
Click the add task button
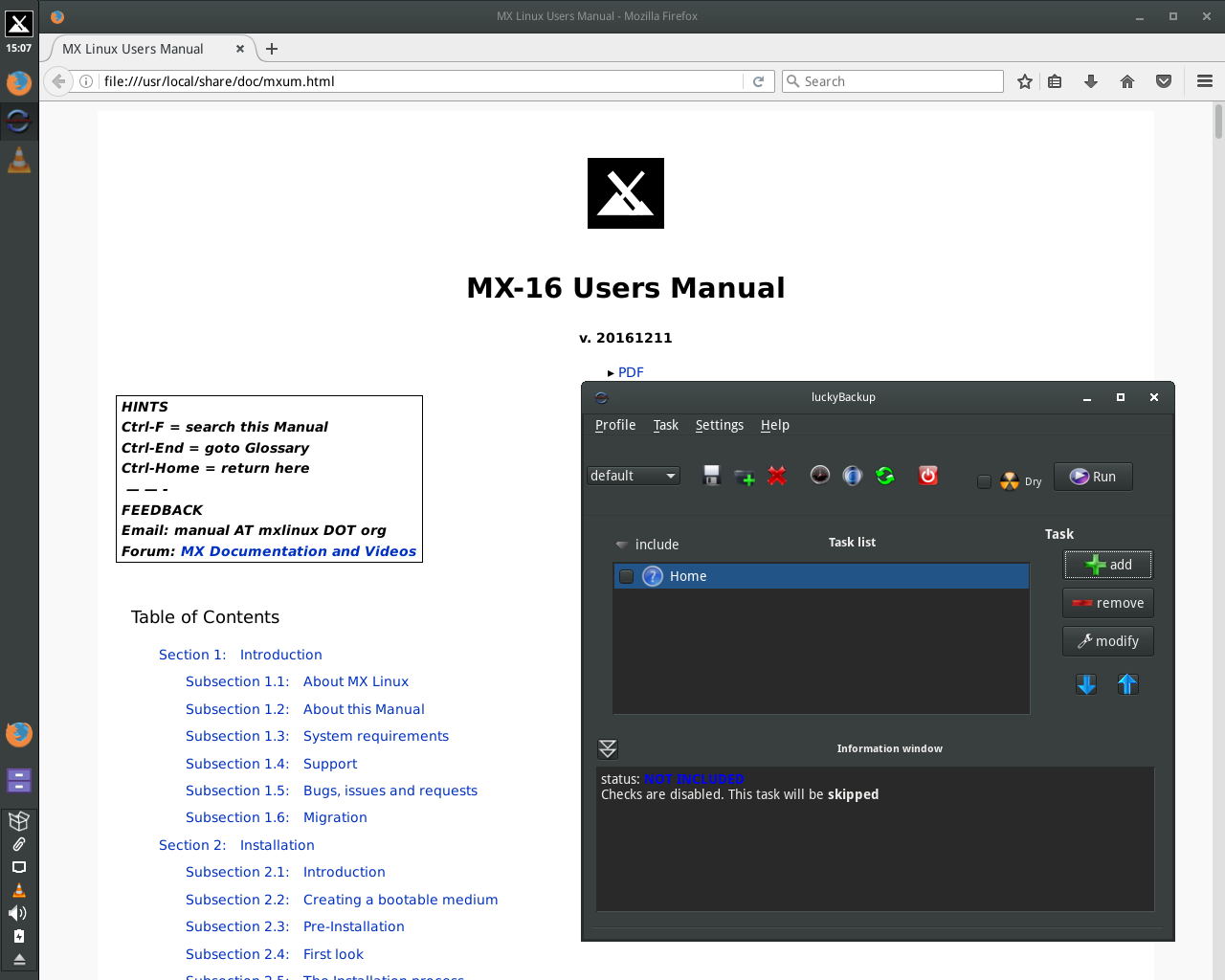point(1108,565)
